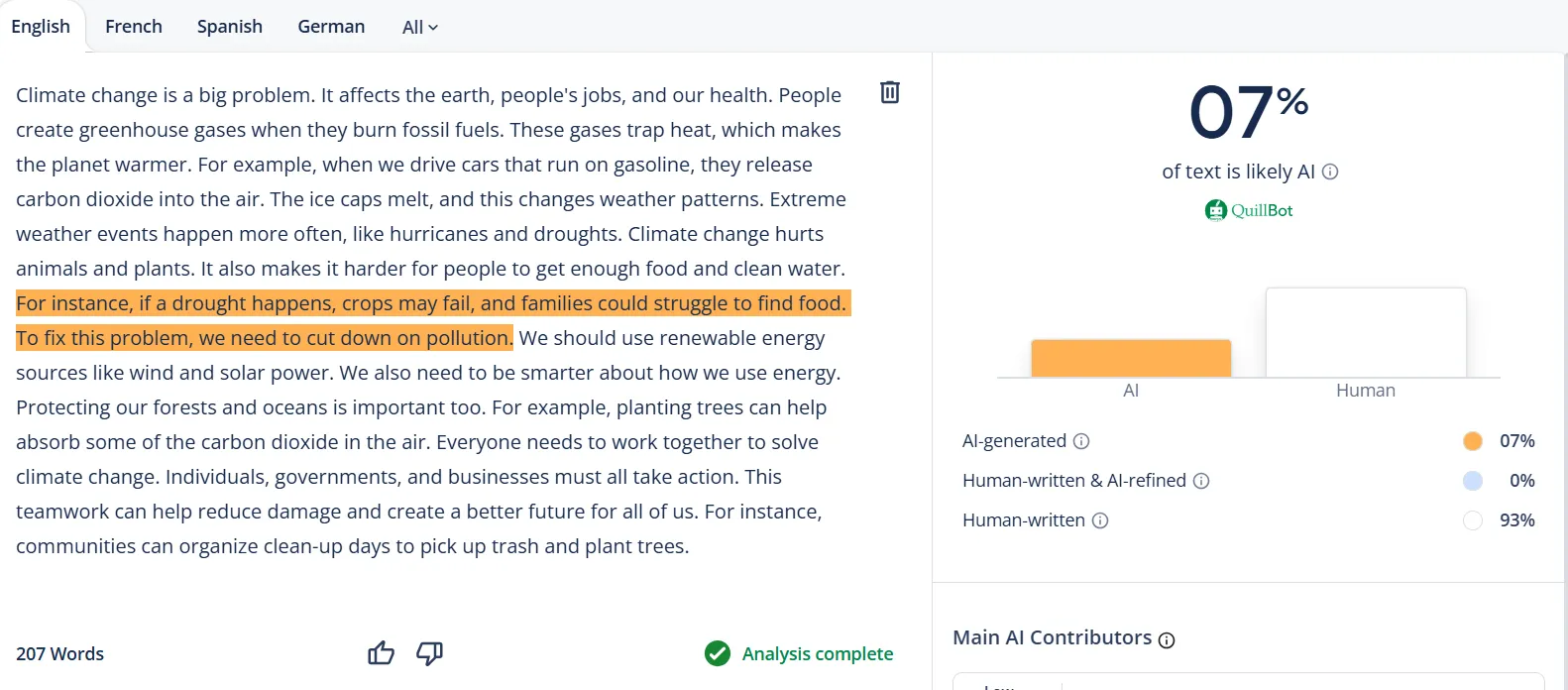Image resolution: width=1568 pixels, height=690 pixels.
Task: View info for the AI-generated category
Action: coord(1082,440)
